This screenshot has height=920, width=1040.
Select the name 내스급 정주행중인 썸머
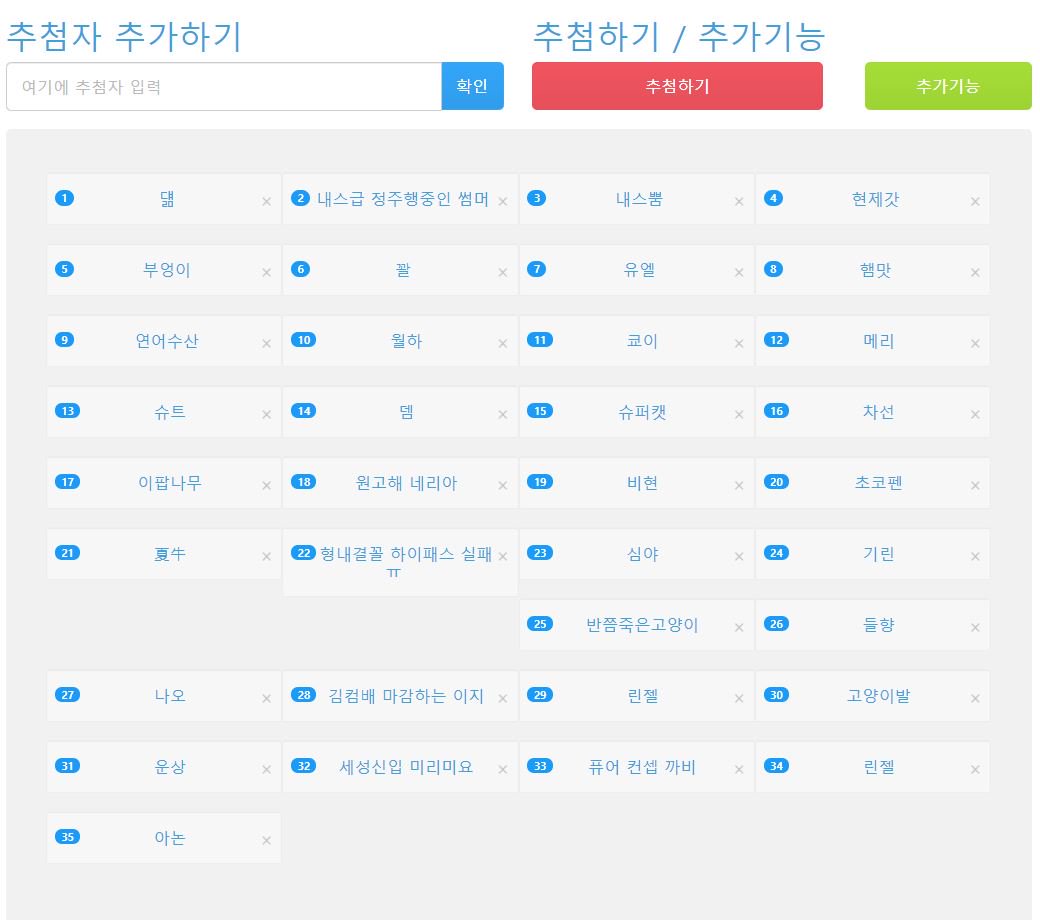pyautogui.click(x=403, y=199)
